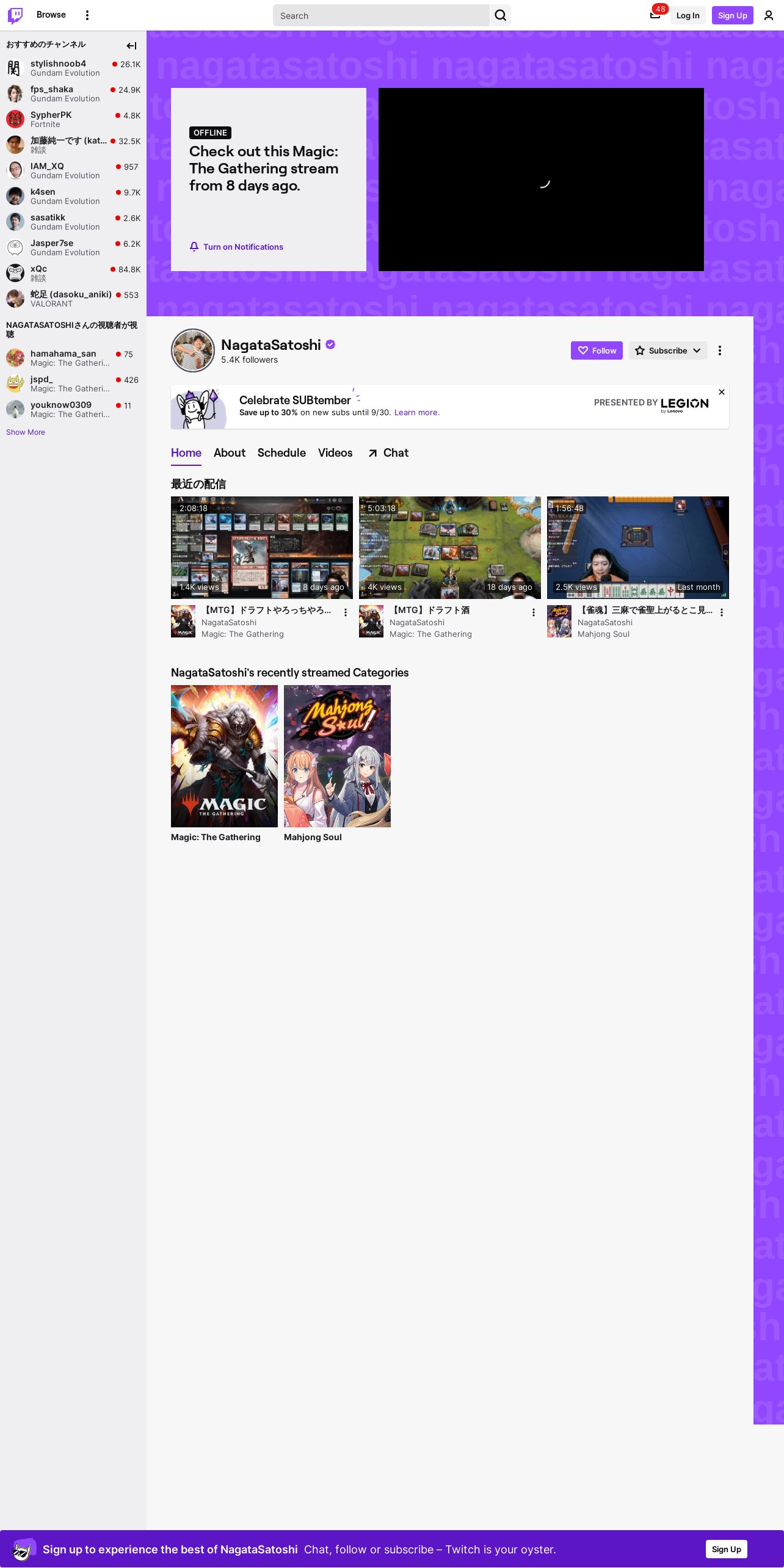This screenshot has width=784, height=1568.
Task: Play the 5:03:18 video thumbnail
Action: [x=450, y=548]
